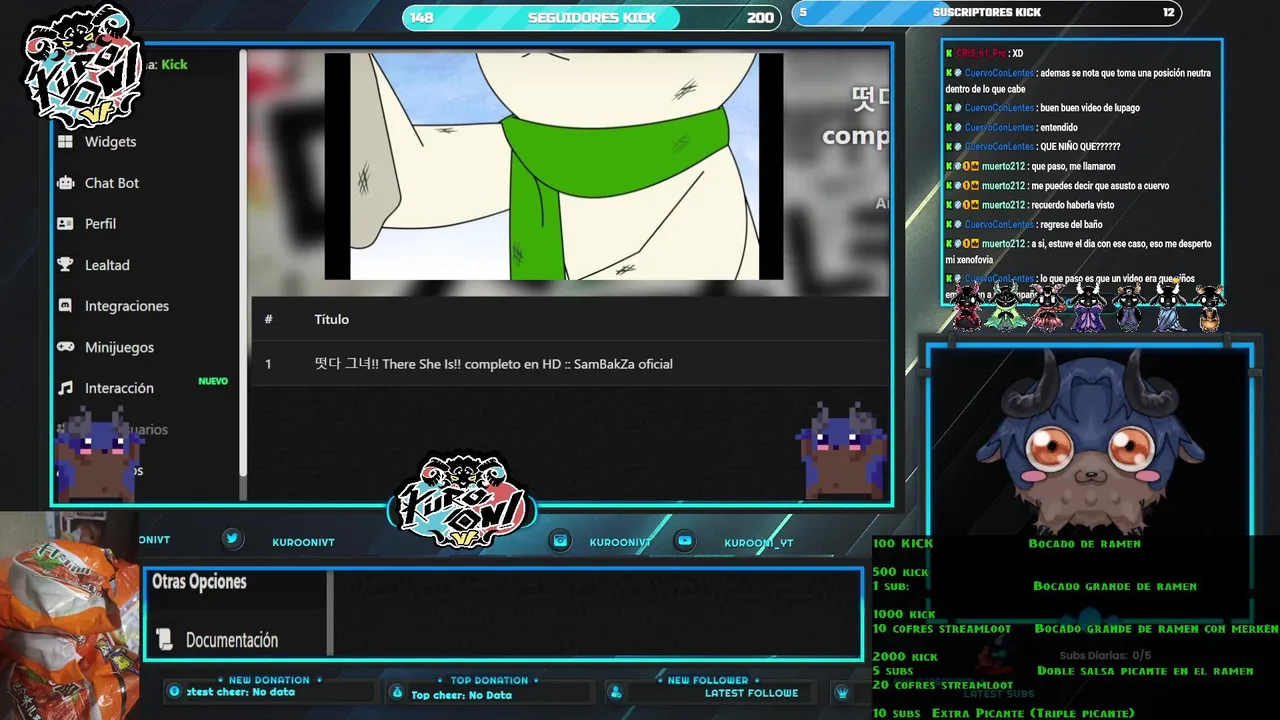Click the Lealtad trophy icon

point(65,265)
